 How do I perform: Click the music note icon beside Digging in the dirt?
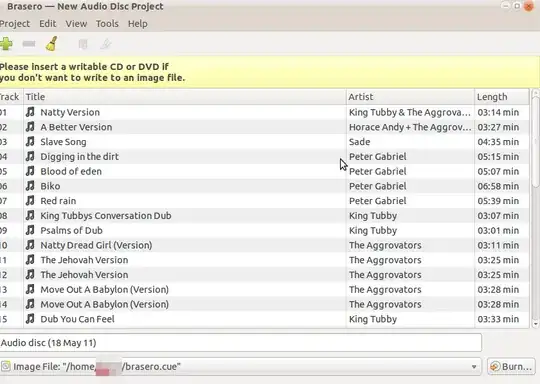click(x=30, y=156)
